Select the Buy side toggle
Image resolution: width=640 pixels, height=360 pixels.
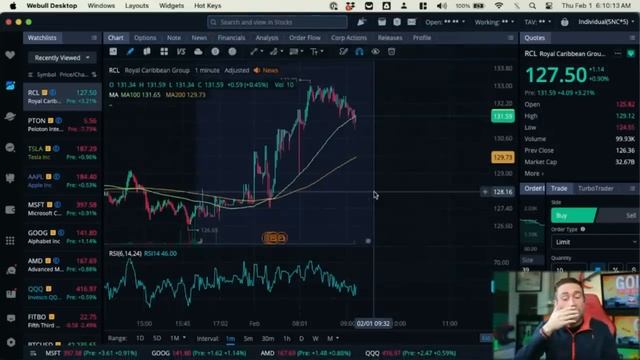pyautogui.click(x=573, y=215)
